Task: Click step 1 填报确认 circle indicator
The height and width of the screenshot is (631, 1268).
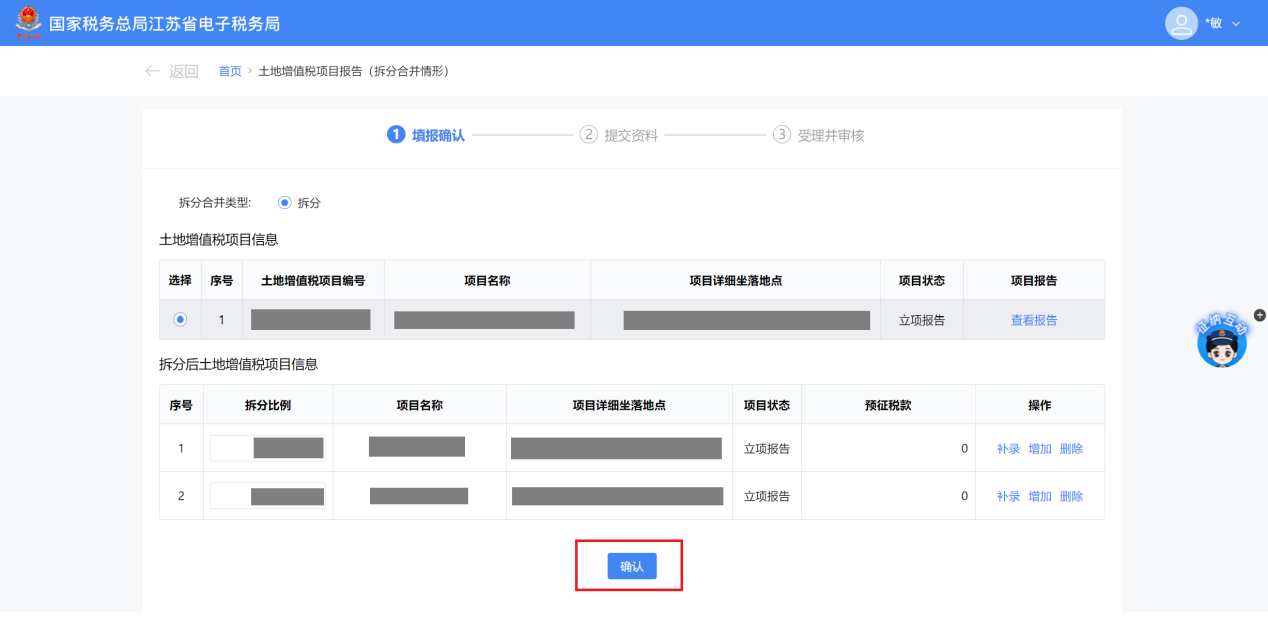Action: [396, 135]
